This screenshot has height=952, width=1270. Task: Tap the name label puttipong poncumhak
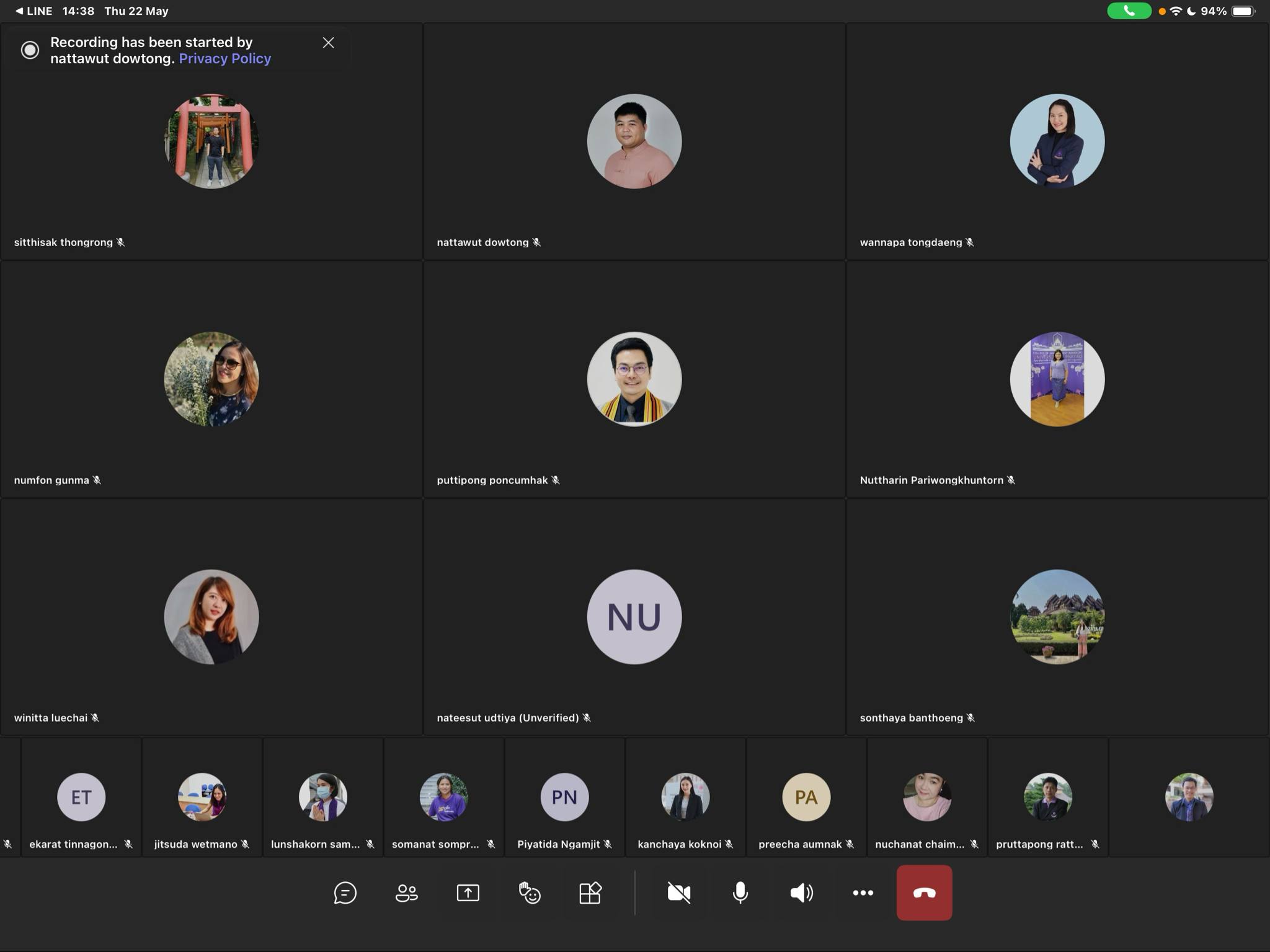[x=492, y=480]
